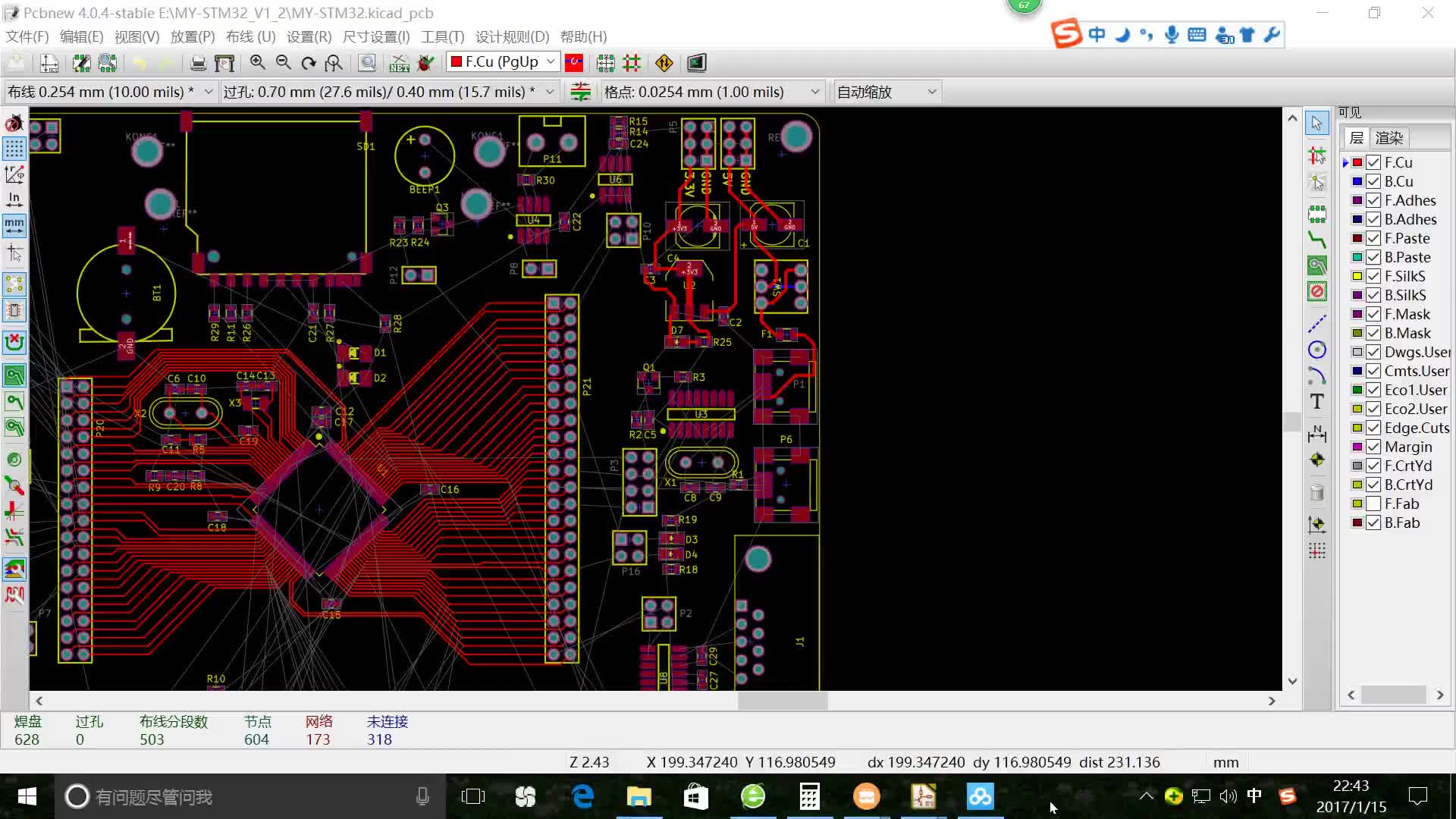Click canvas vertical scrollbar down arrow
This screenshot has width=1456, height=819.
coord(1292,681)
